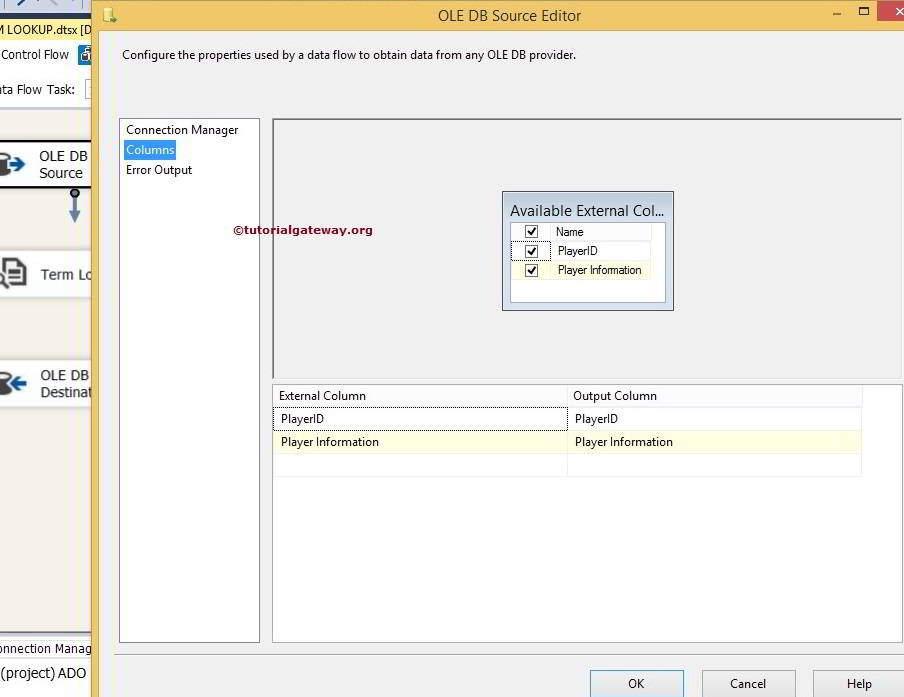Image resolution: width=904 pixels, height=697 pixels.
Task: Click the database icon in the editor title bar
Action: tap(110, 15)
